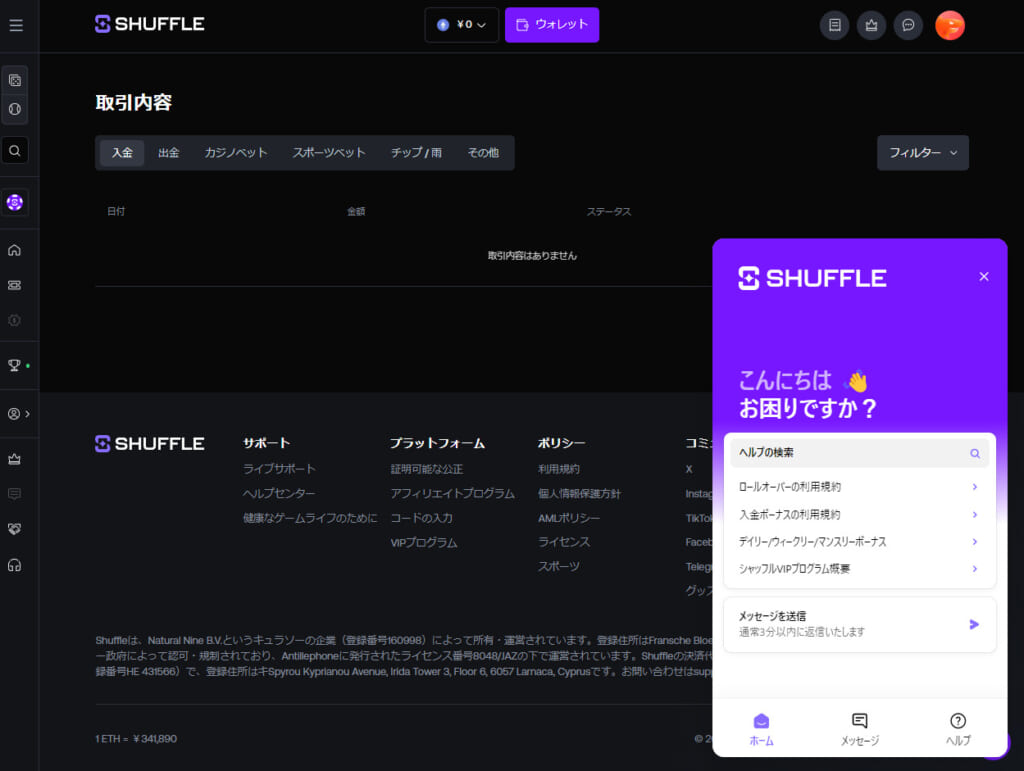Open sports ball icon in sidebar
This screenshot has height=771, width=1024.
15,109
